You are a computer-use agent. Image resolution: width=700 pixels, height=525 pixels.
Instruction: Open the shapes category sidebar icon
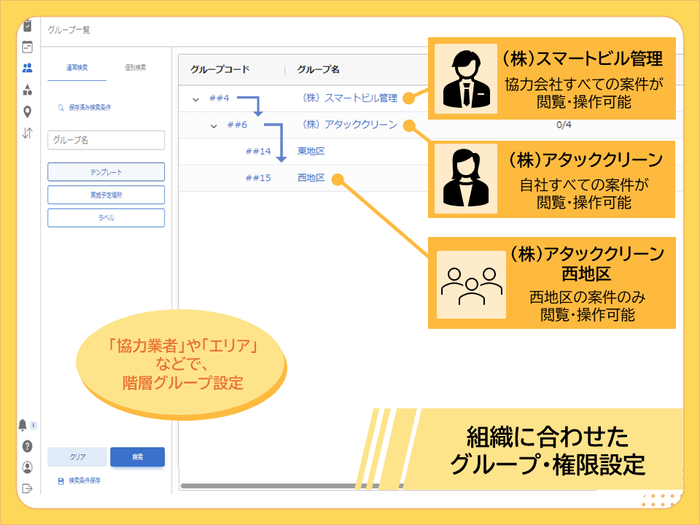[x=27, y=90]
